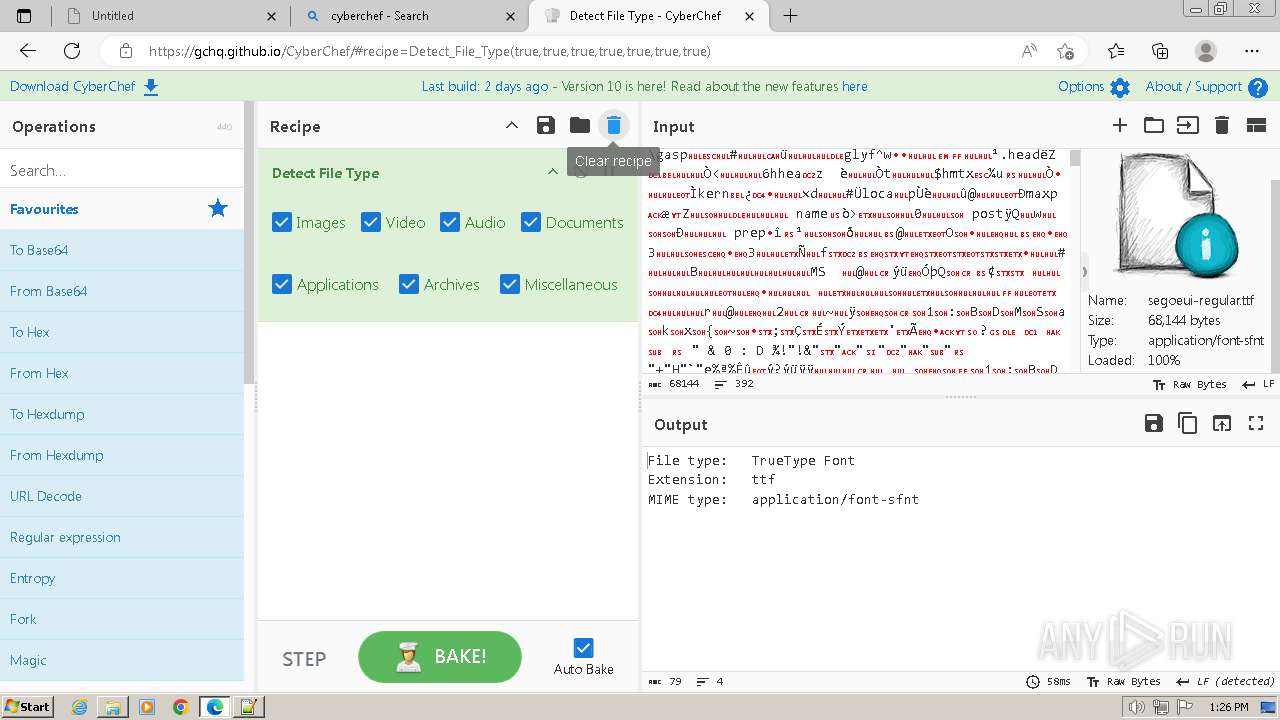
Task: Clear input and output
Action: [x=1221, y=125]
